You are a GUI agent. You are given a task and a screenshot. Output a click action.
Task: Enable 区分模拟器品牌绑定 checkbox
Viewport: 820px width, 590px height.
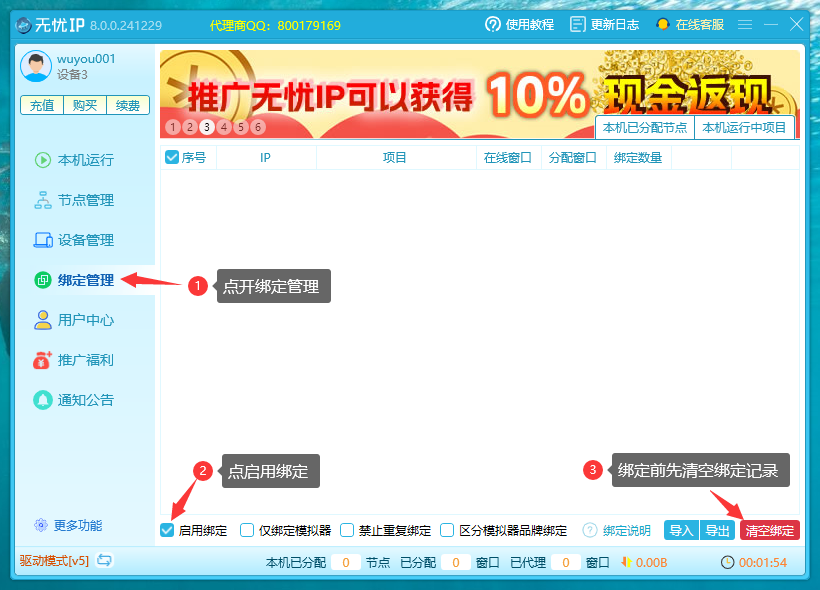pos(447,530)
